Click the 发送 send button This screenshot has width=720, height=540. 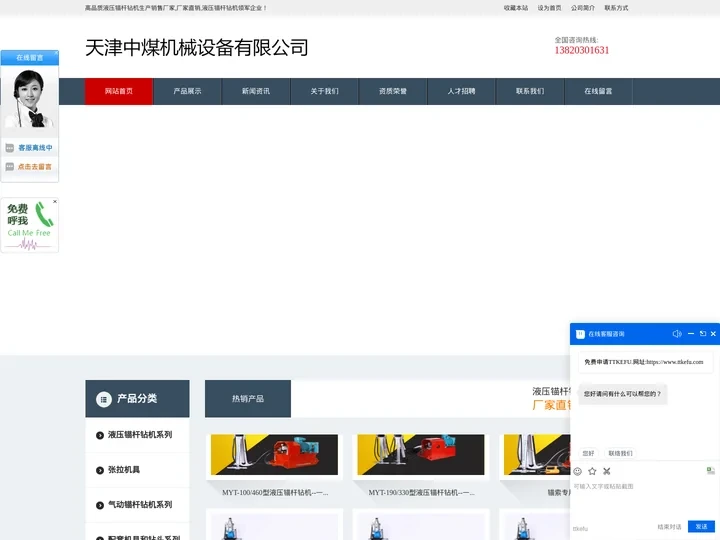pyautogui.click(x=701, y=527)
